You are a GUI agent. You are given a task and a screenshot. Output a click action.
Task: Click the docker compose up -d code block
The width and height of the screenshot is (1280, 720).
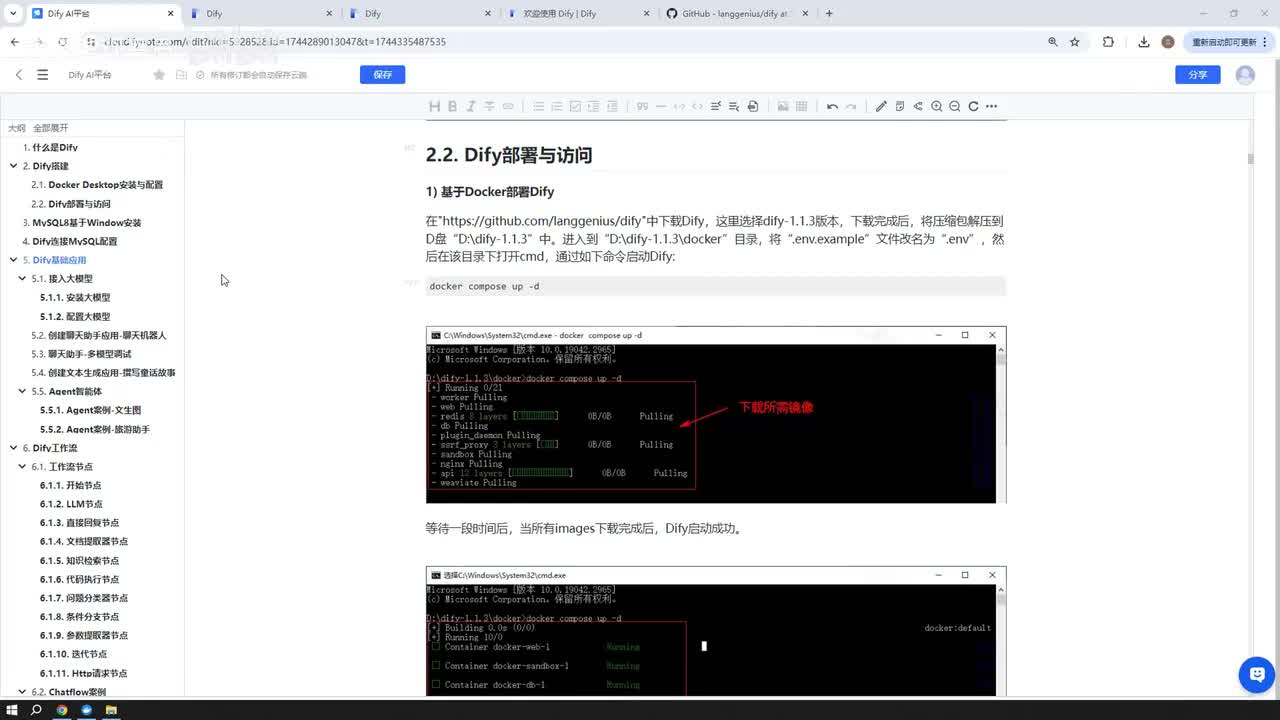click(715, 286)
